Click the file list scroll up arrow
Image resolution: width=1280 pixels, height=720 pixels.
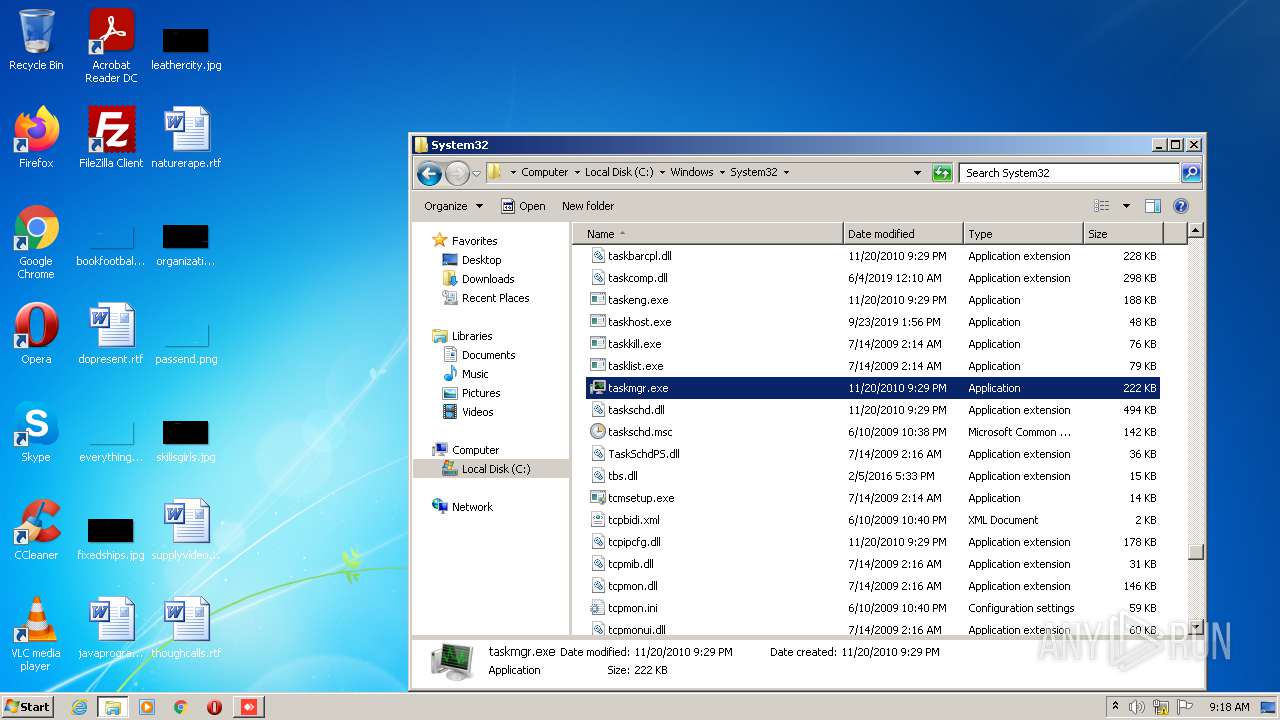(1195, 231)
